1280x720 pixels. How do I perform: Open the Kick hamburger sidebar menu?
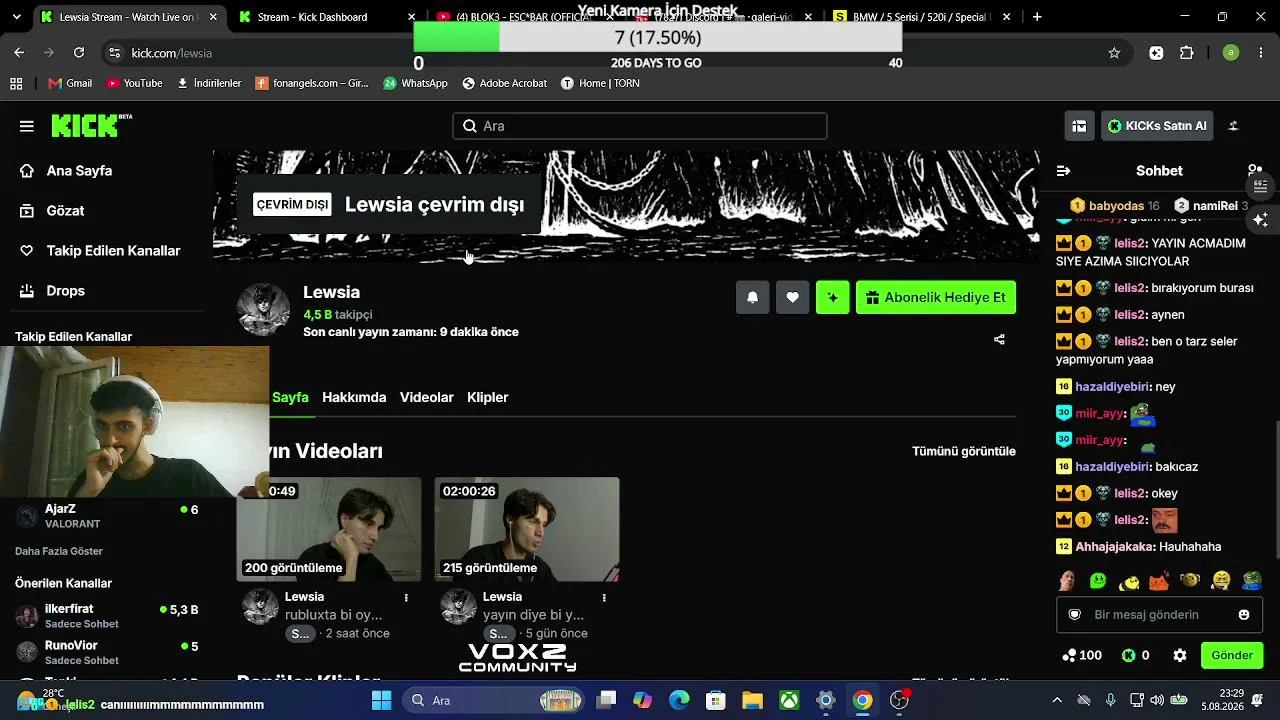(27, 126)
